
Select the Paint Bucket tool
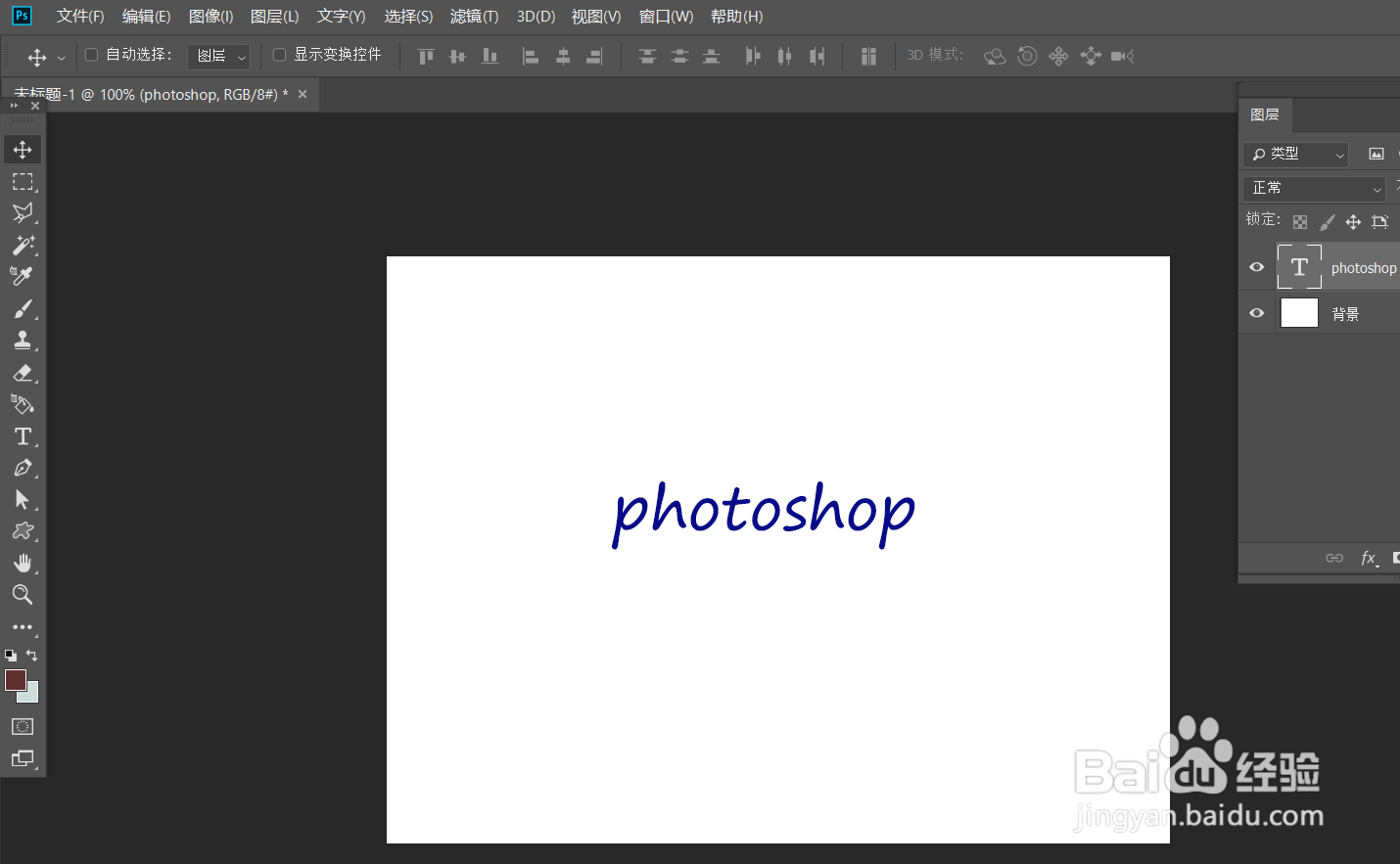pos(23,404)
